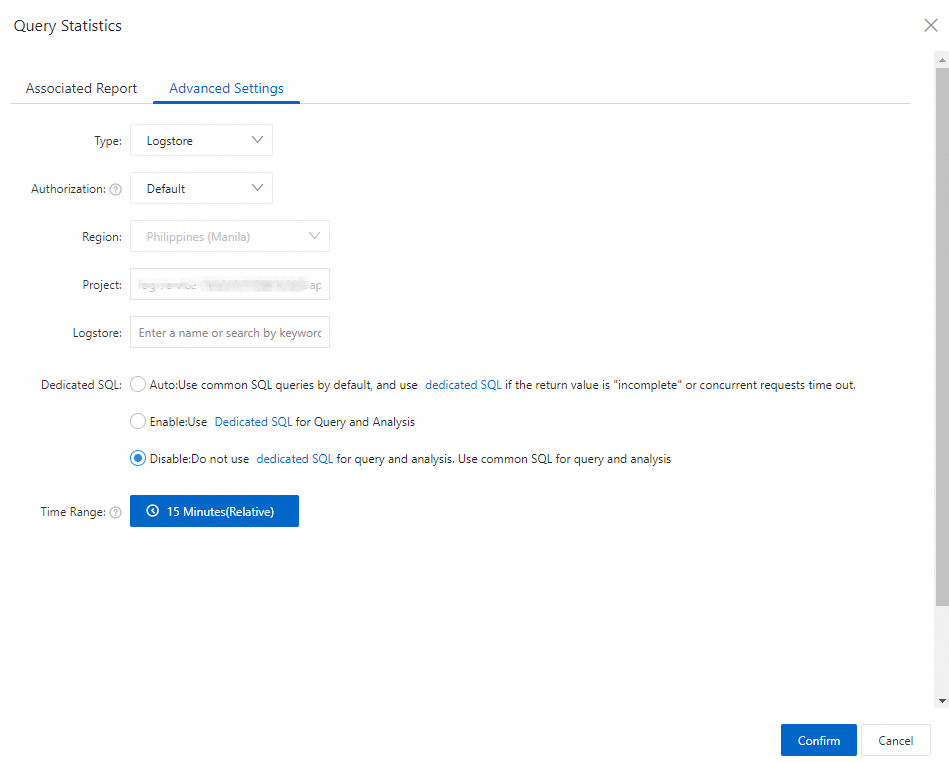Open the 15 Minutes(Relative) time range picker

[214, 511]
